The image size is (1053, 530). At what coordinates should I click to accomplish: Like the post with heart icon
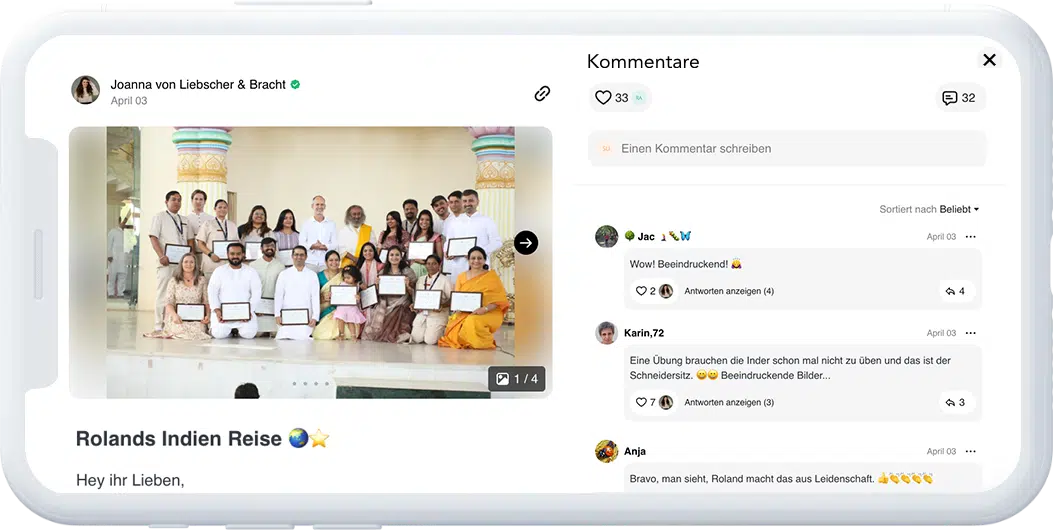[603, 98]
